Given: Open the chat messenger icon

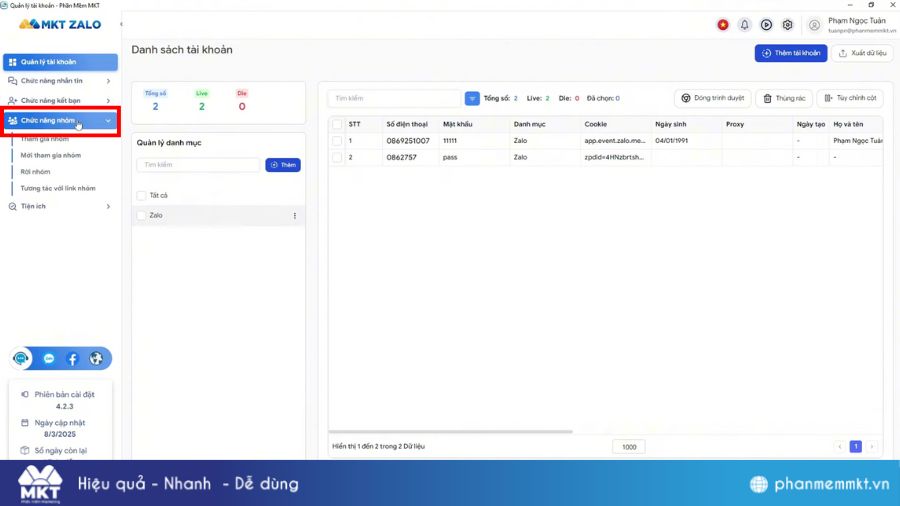Looking at the screenshot, I should tap(49, 359).
